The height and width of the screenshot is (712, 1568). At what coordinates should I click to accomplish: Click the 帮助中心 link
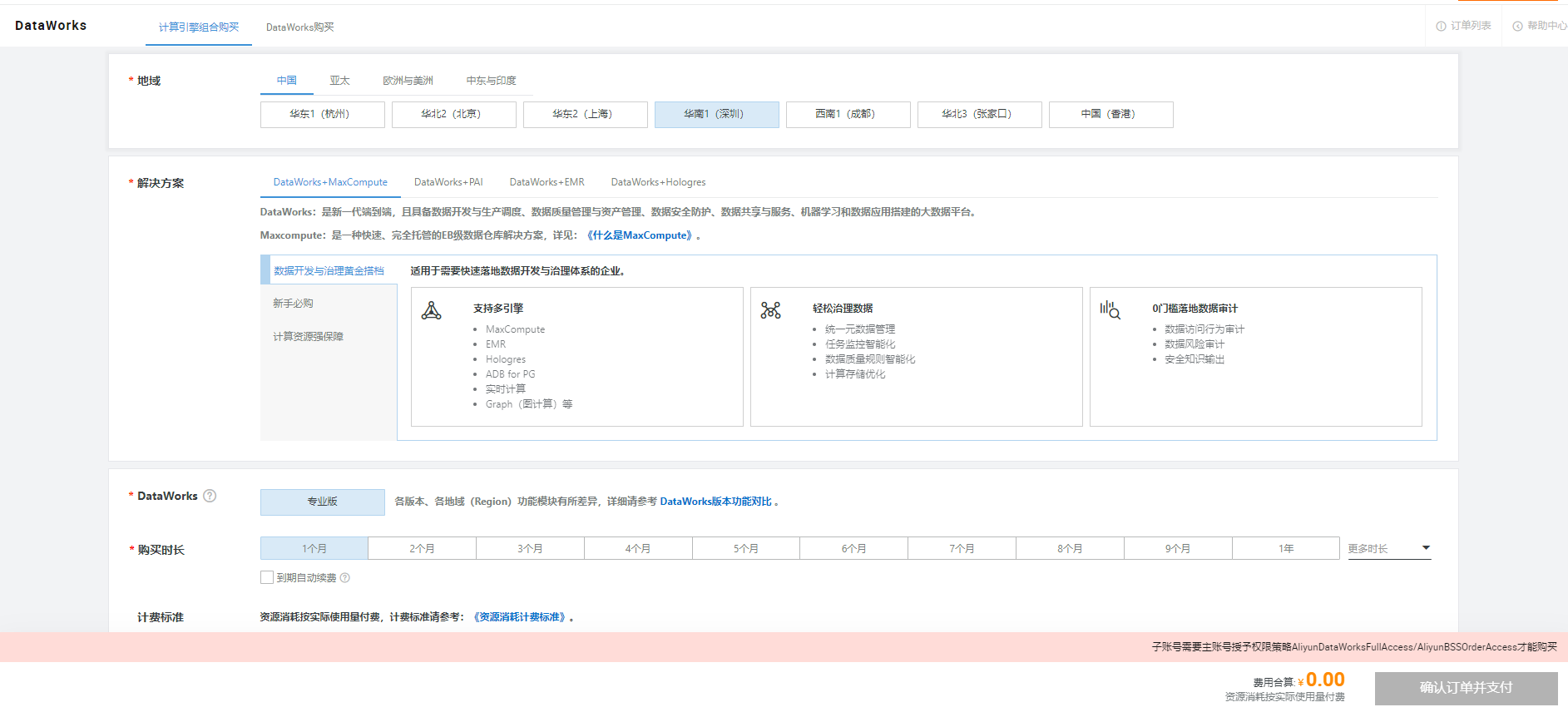tap(1546, 27)
